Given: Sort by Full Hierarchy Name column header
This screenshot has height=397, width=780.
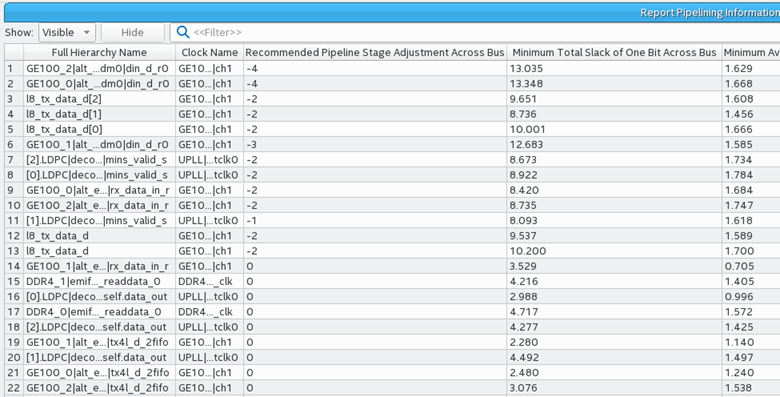Looking at the screenshot, I should pos(99,52).
